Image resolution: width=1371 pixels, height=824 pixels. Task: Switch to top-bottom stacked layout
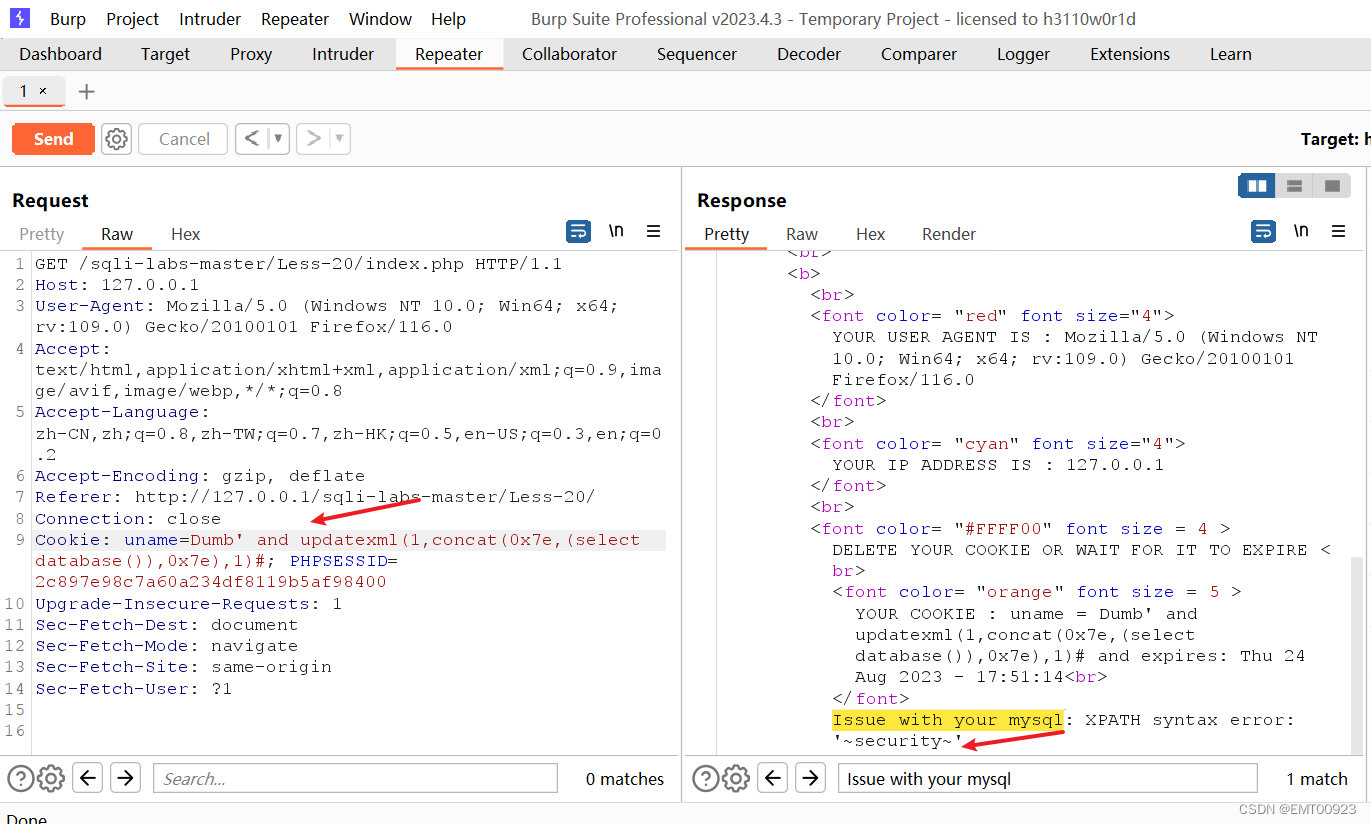coord(1294,186)
